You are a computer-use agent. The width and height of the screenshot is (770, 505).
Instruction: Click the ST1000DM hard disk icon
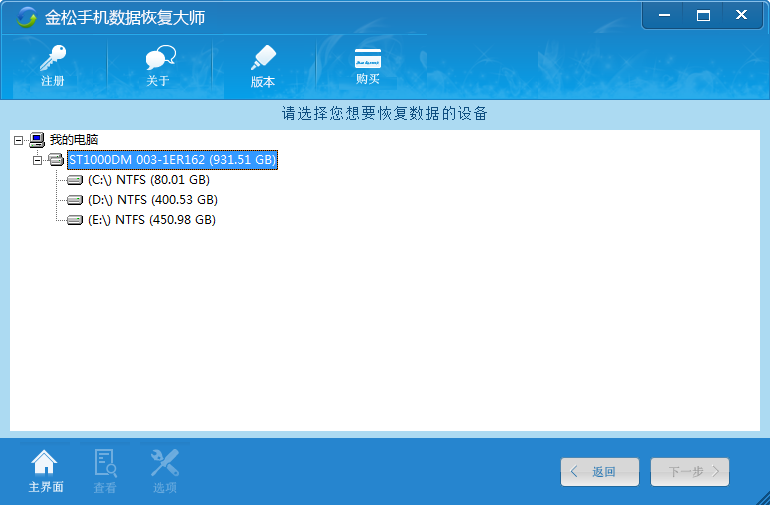pos(56,160)
